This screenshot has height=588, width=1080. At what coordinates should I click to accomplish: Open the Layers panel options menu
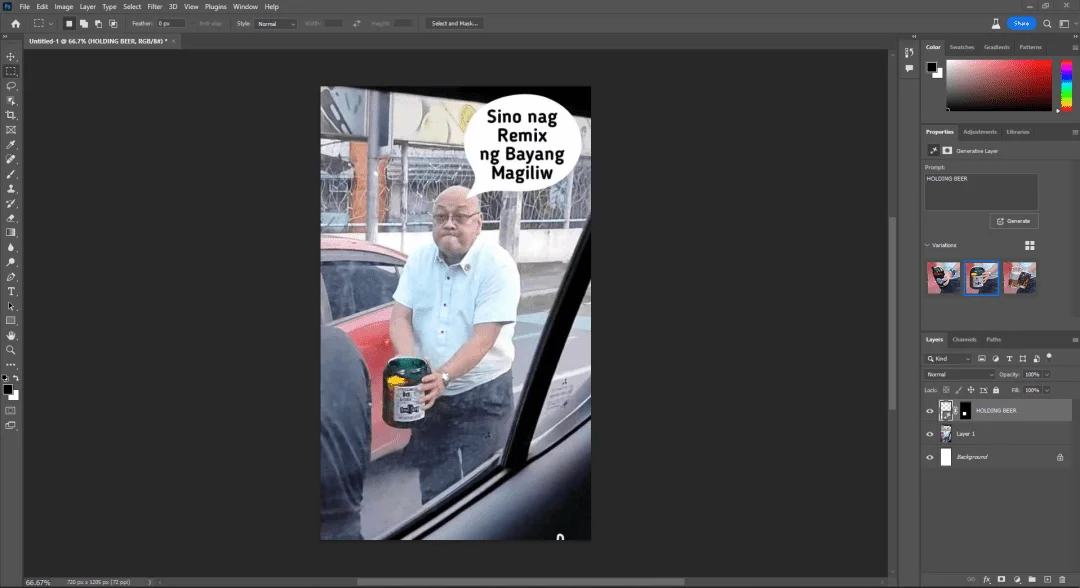(1074, 339)
